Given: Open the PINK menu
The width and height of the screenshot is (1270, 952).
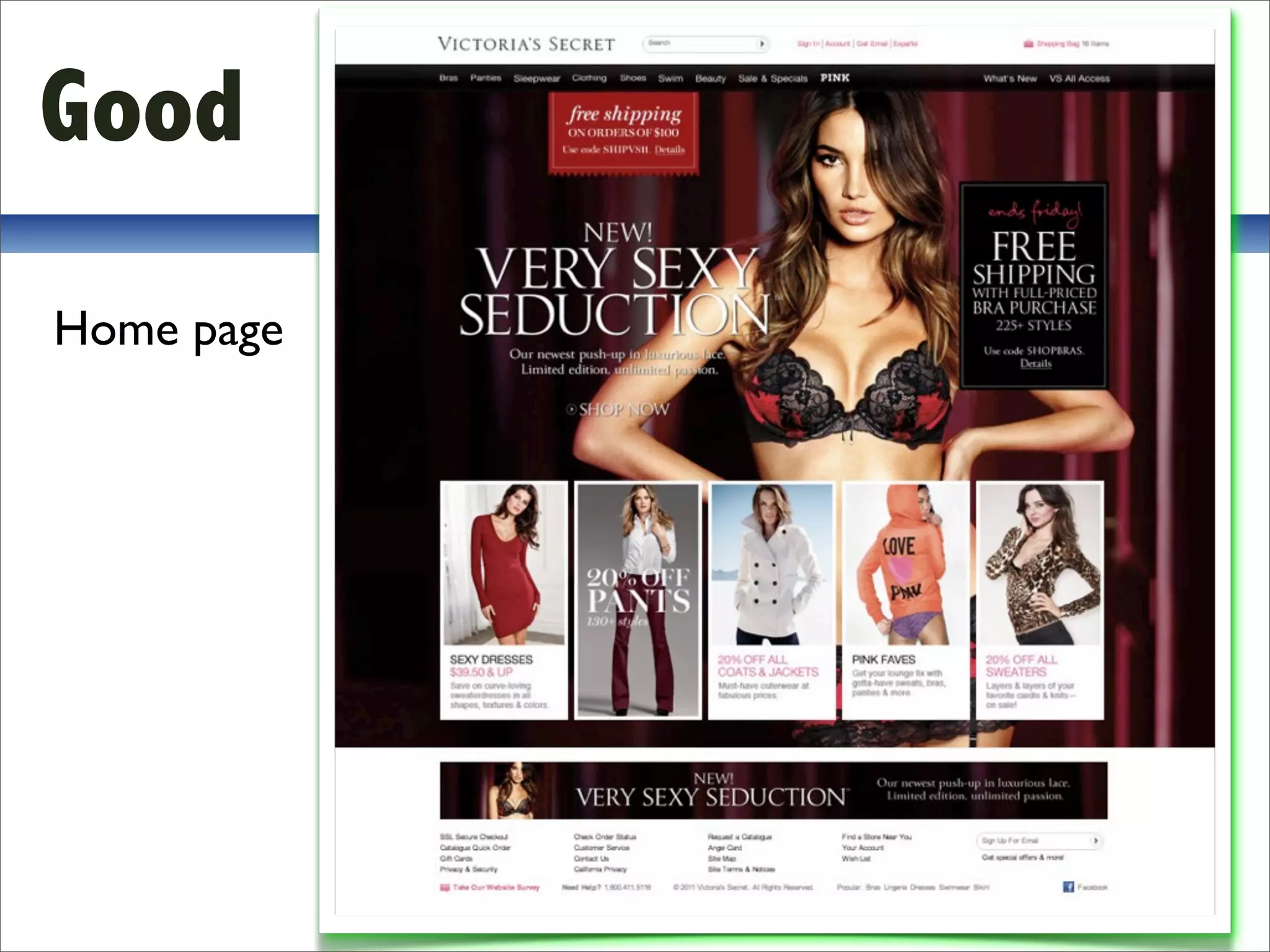Looking at the screenshot, I should tap(835, 78).
